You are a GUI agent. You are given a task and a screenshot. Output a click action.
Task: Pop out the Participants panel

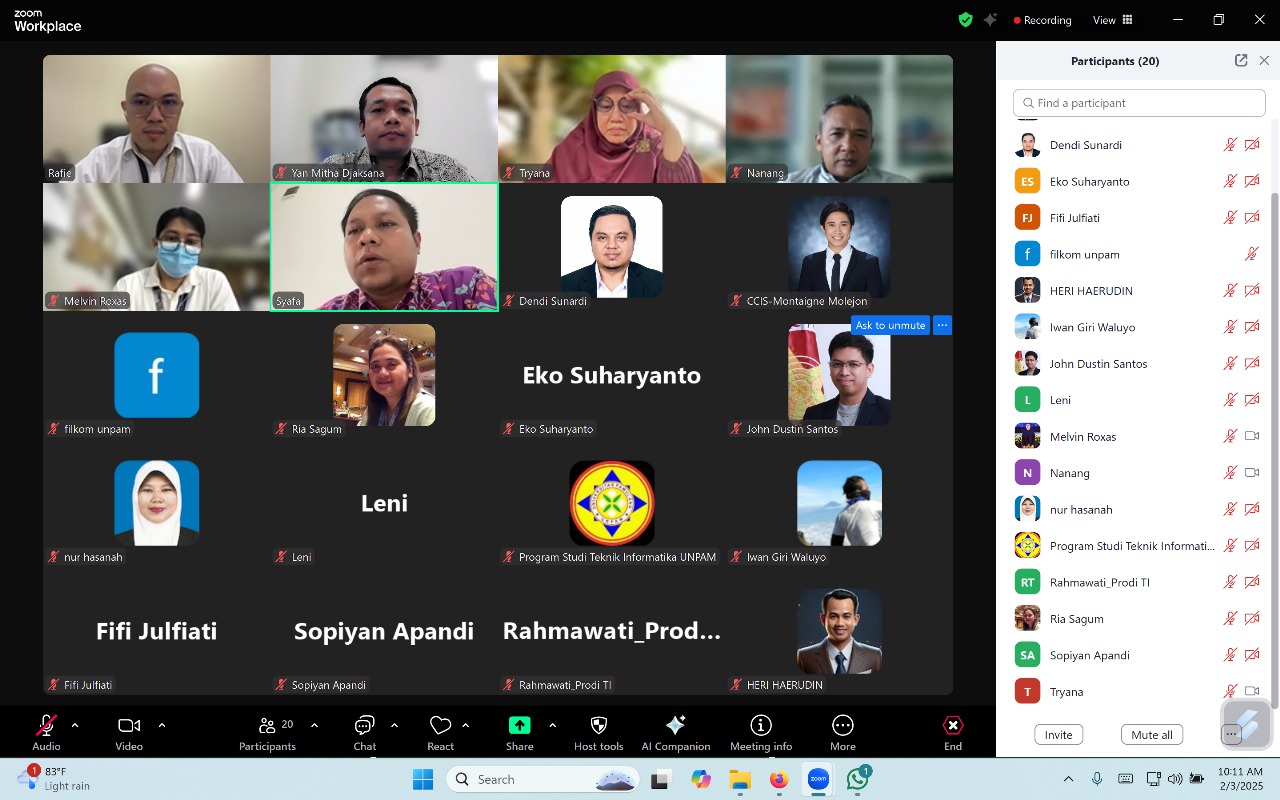tap(1241, 61)
